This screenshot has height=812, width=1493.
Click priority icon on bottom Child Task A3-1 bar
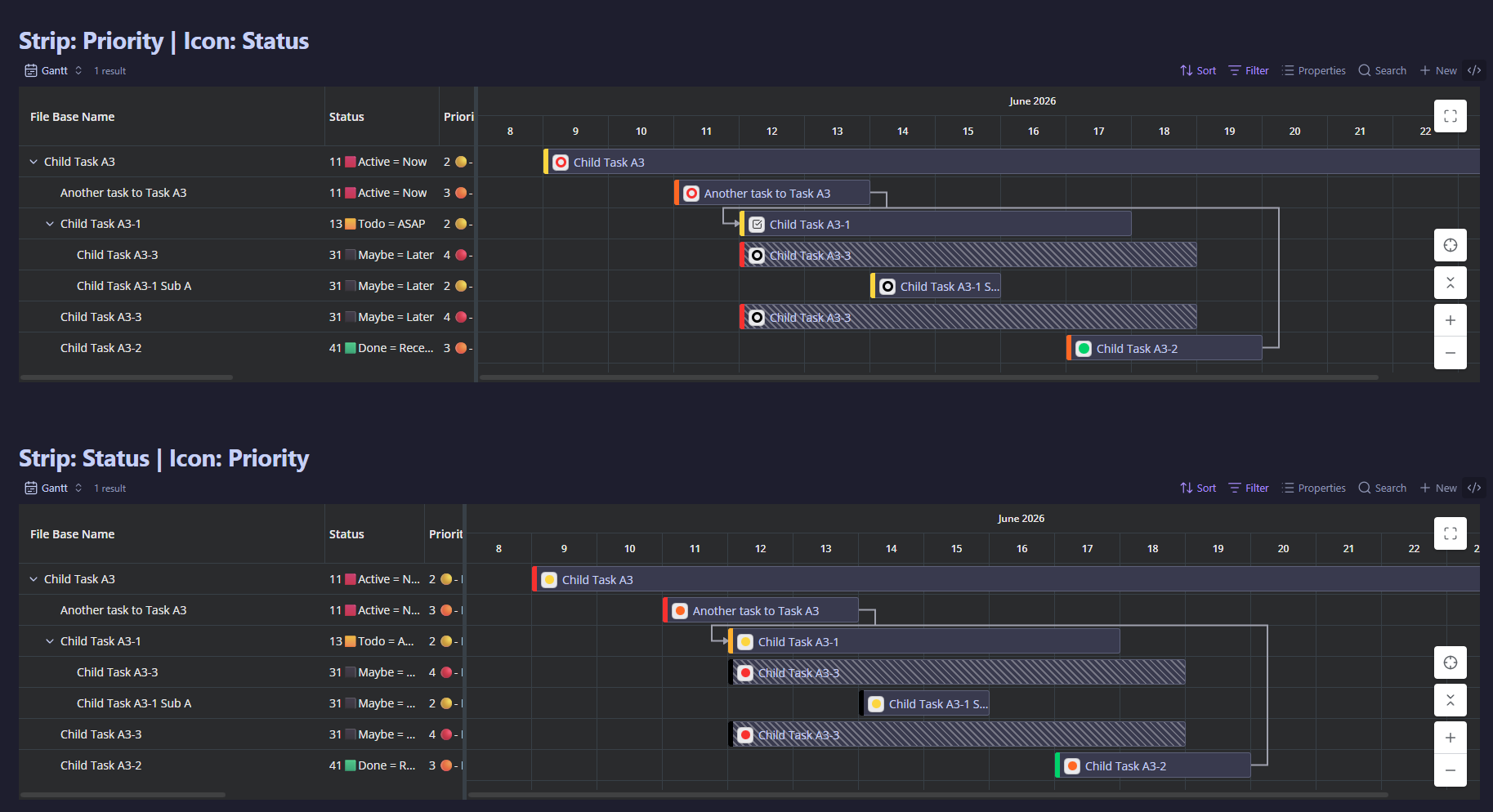pyautogui.click(x=745, y=642)
